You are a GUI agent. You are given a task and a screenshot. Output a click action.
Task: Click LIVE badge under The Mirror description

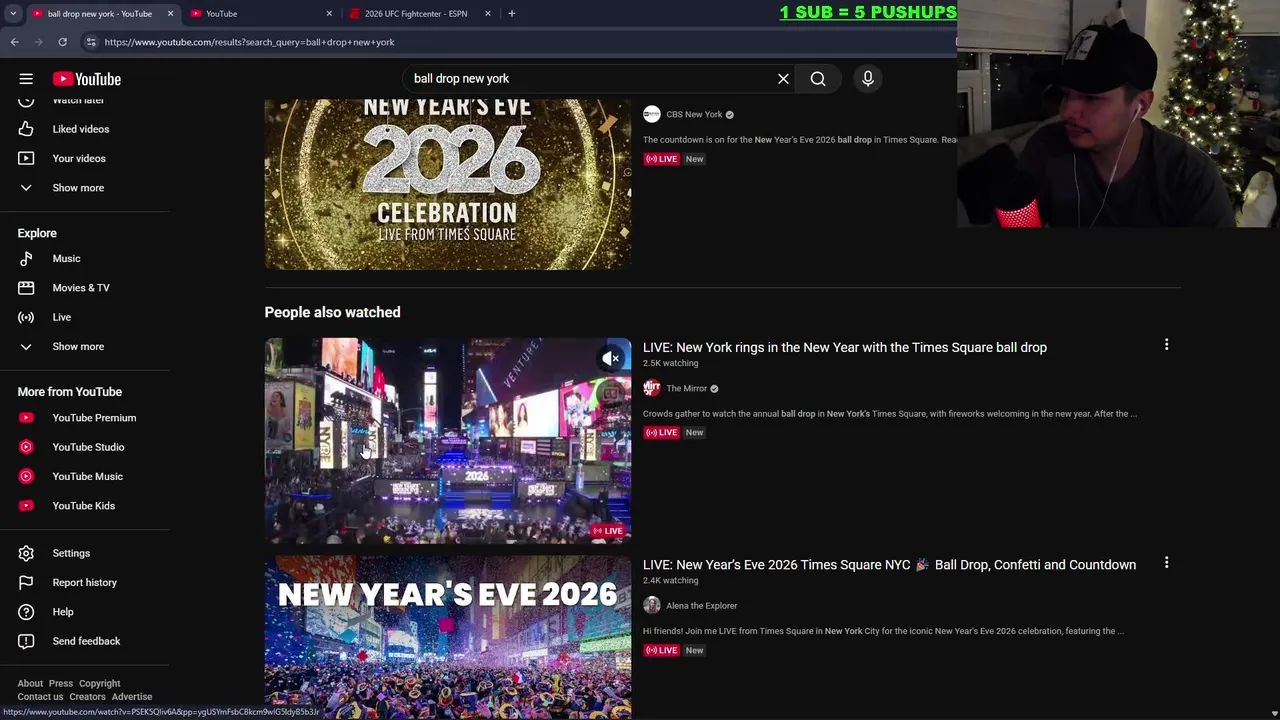pos(661,432)
